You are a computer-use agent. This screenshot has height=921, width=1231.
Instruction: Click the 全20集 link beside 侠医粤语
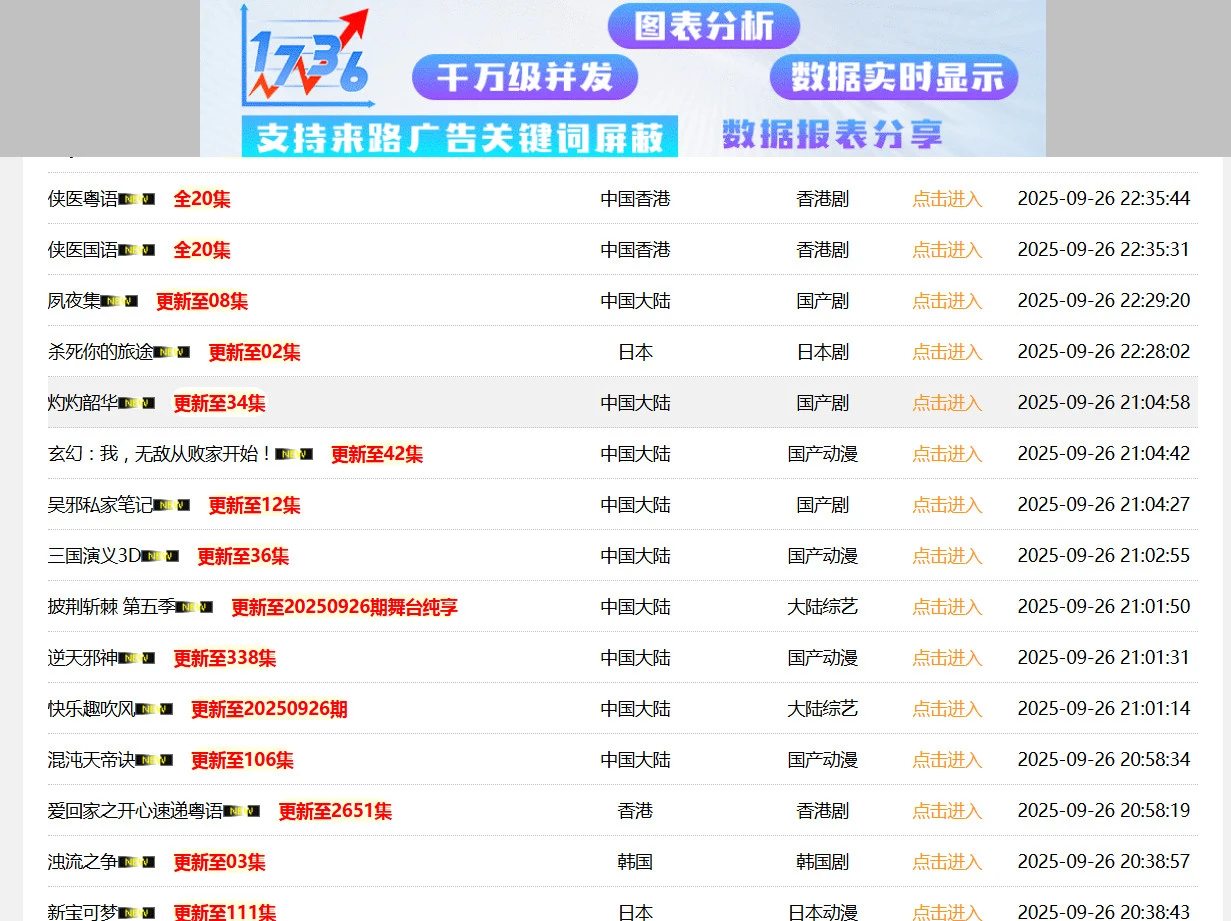[x=203, y=199]
